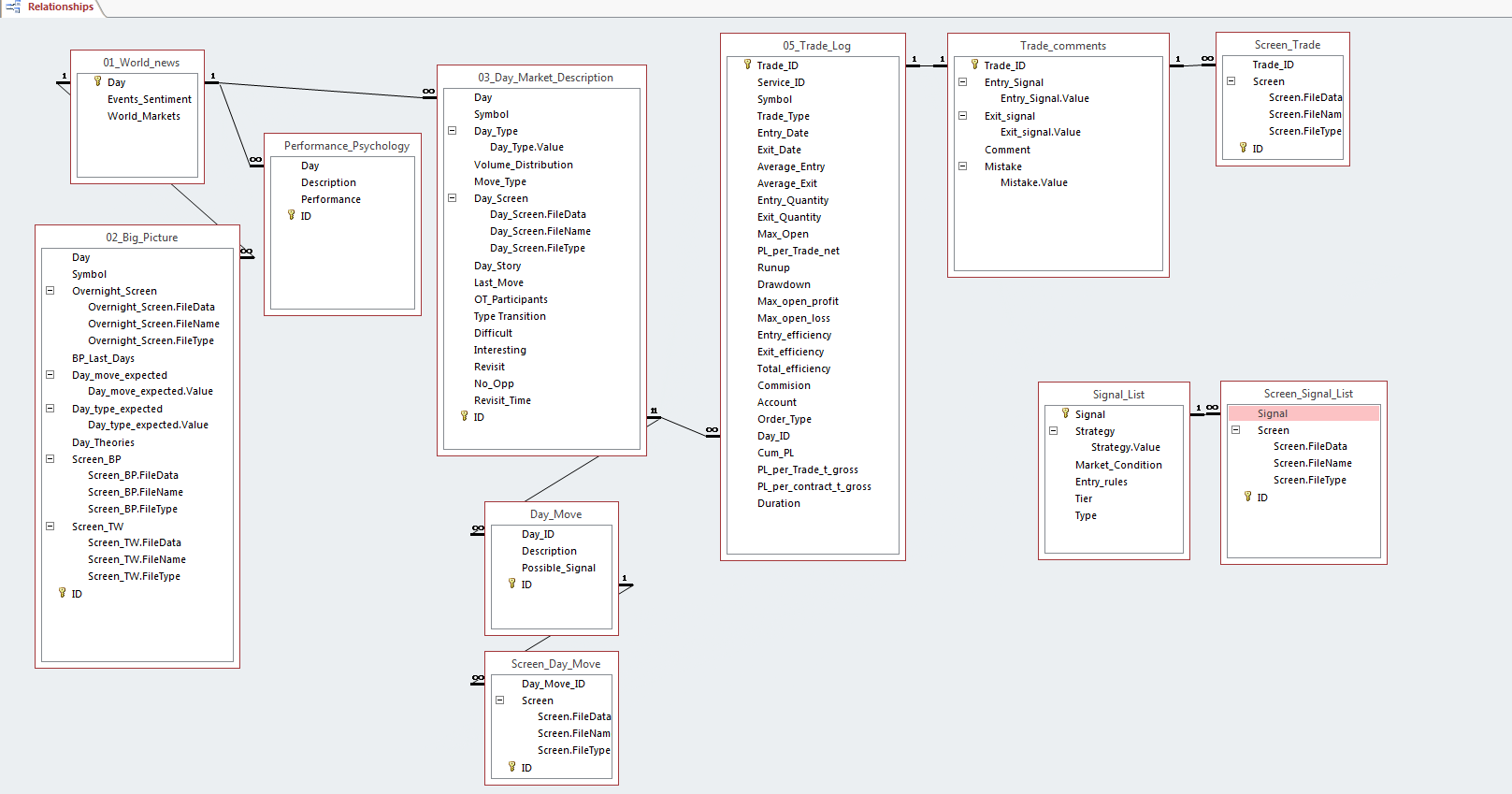Select Cum_PL field in 05_Trade_Log
Image resolution: width=1512 pixels, height=794 pixels.
pyautogui.click(x=775, y=453)
